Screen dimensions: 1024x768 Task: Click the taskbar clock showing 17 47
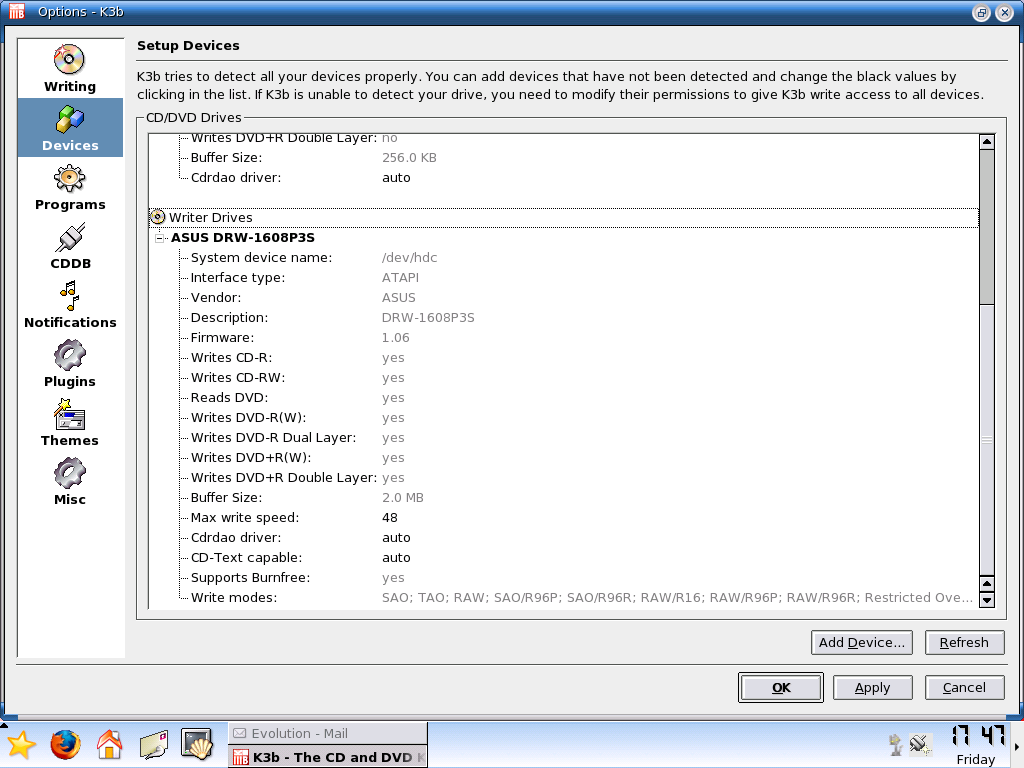[977, 735]
